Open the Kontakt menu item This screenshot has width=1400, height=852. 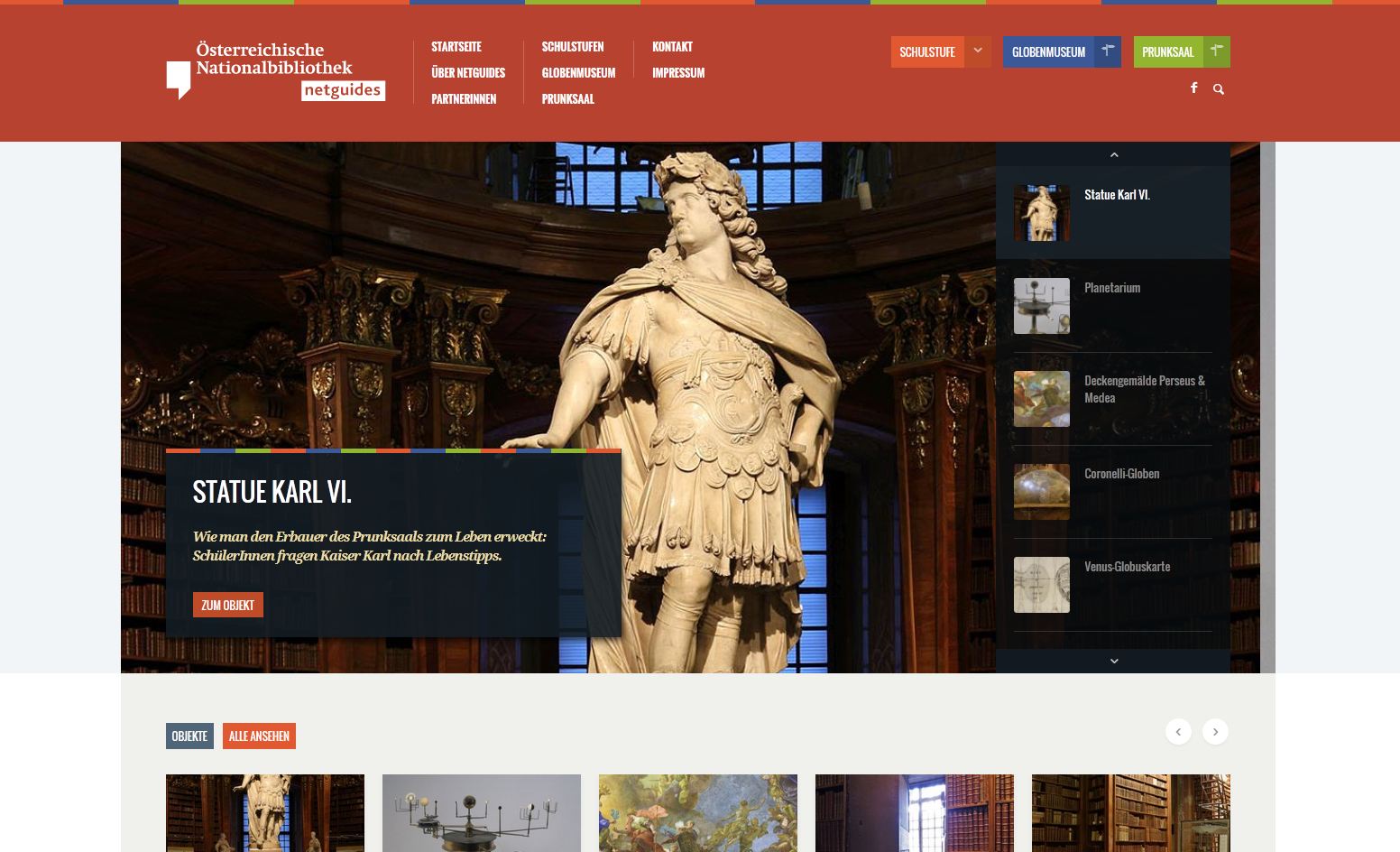point(672,47)
